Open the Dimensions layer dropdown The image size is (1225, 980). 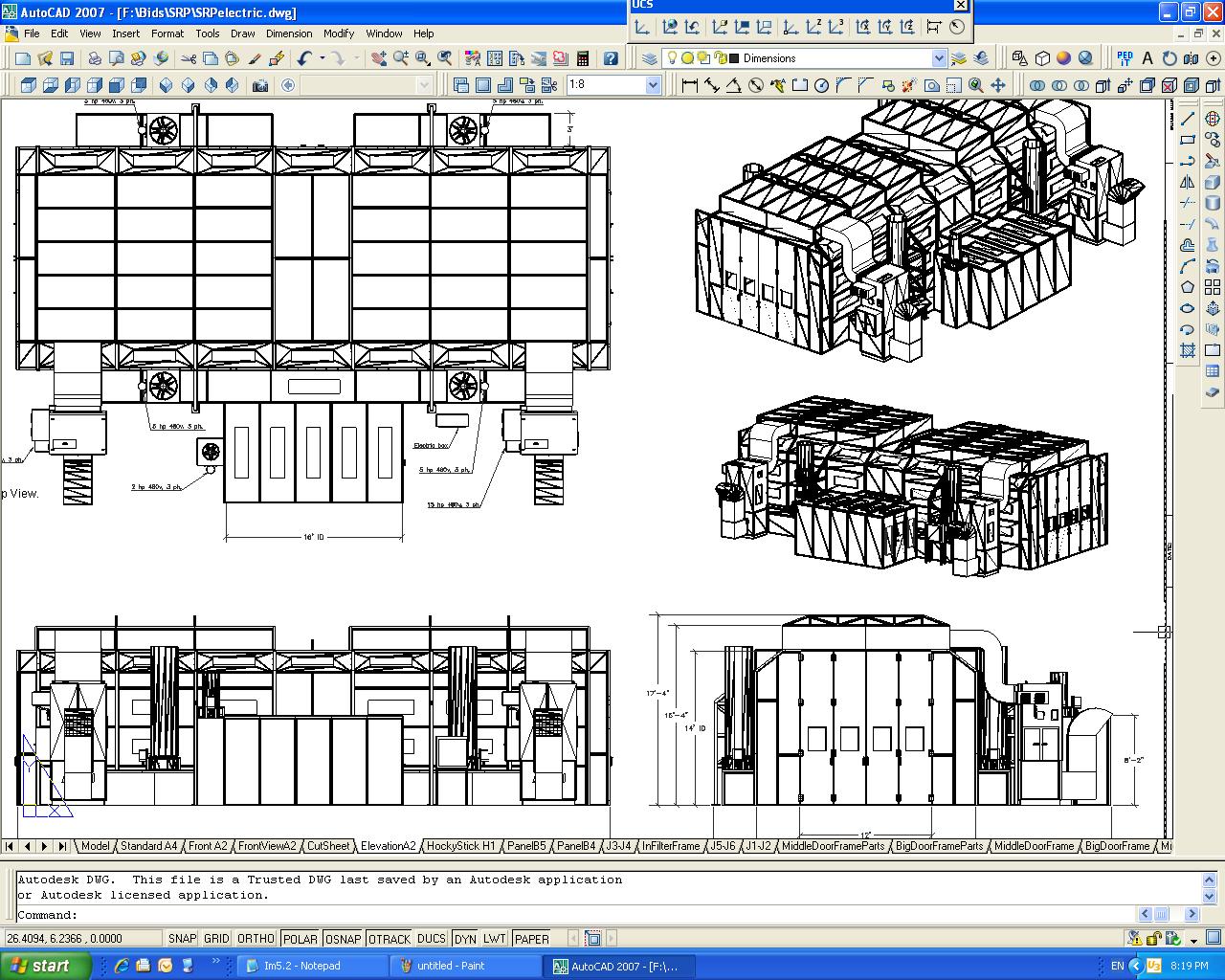point(939,58)
